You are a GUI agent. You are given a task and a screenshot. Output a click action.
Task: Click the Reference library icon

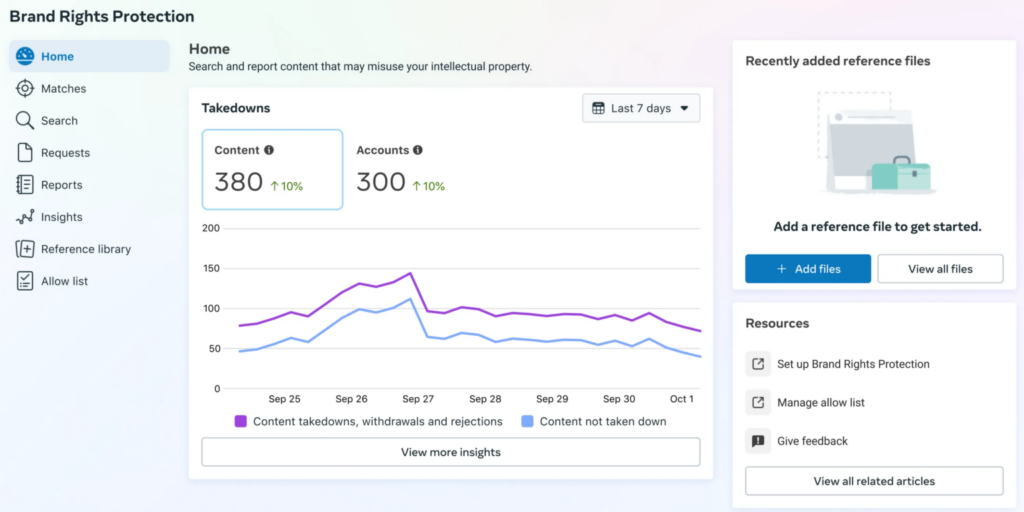tap(25, 249)
